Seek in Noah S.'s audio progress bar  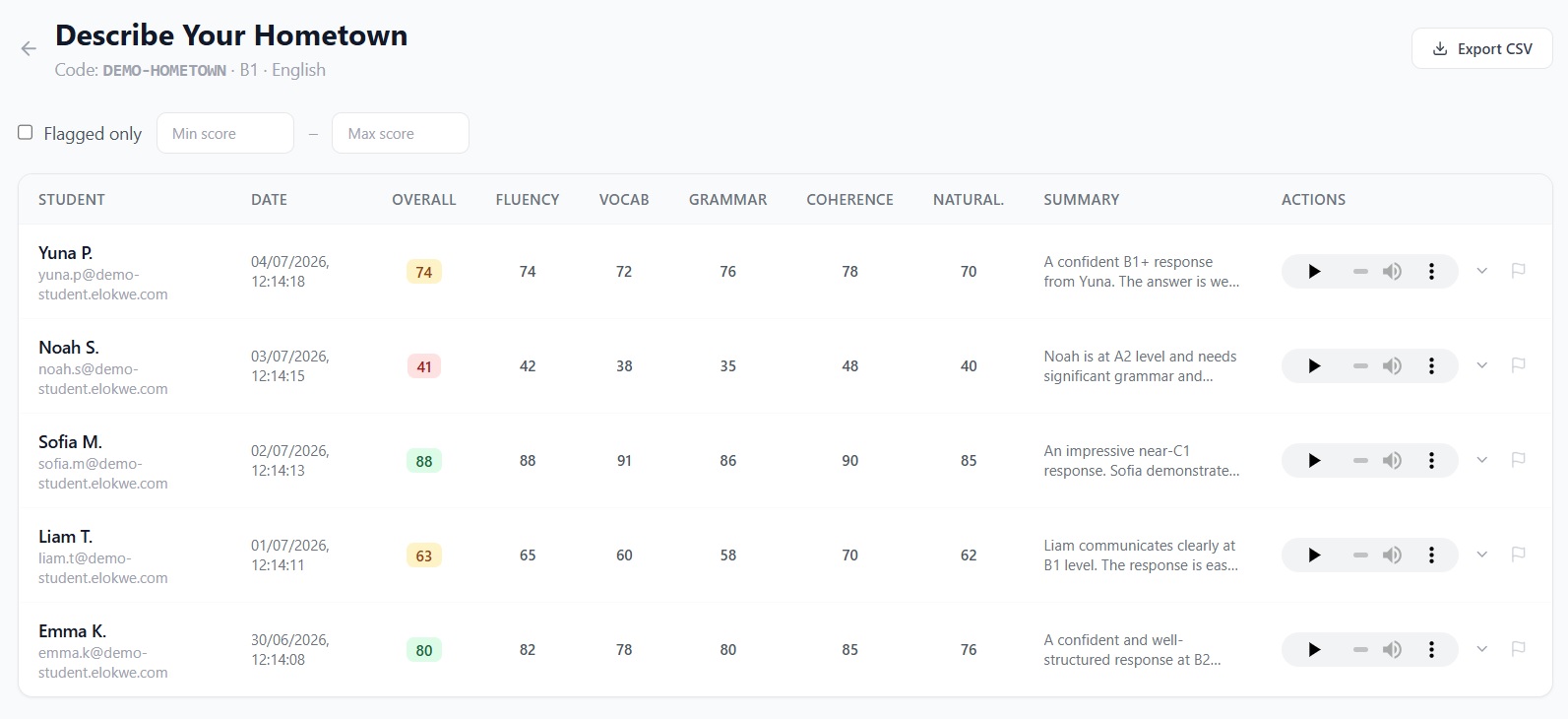click(x=1360, y=366)
